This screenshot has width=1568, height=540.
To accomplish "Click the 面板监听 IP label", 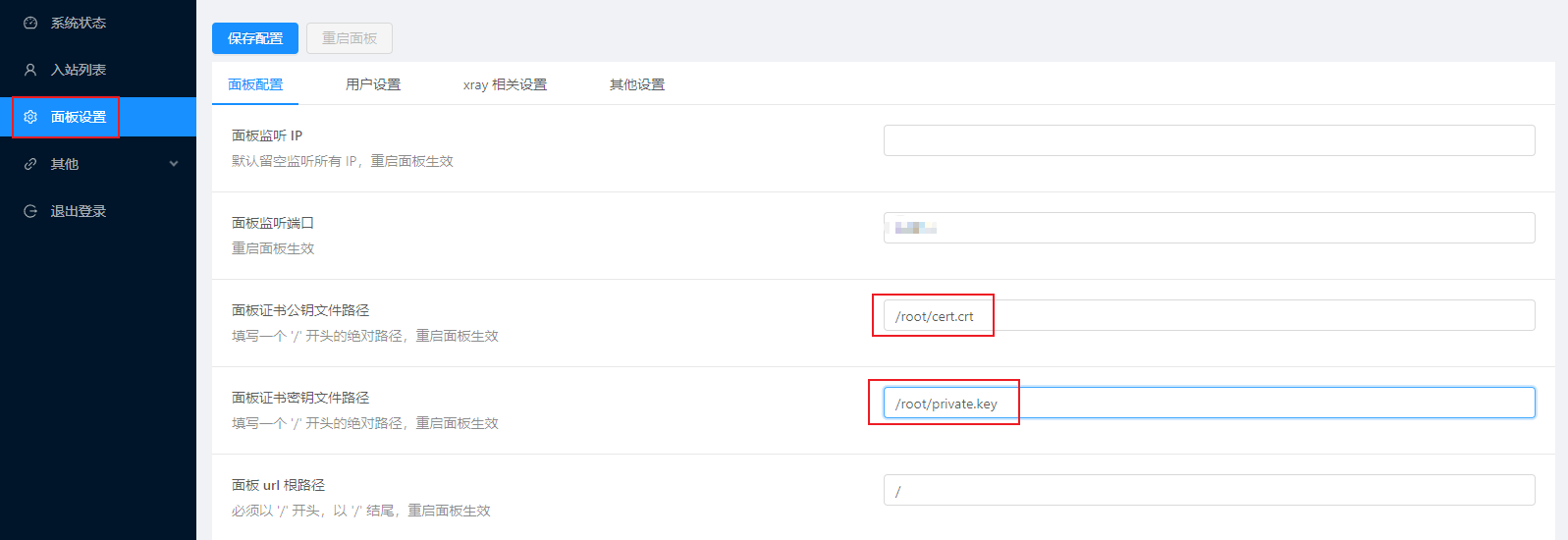I will click(267, 135).
